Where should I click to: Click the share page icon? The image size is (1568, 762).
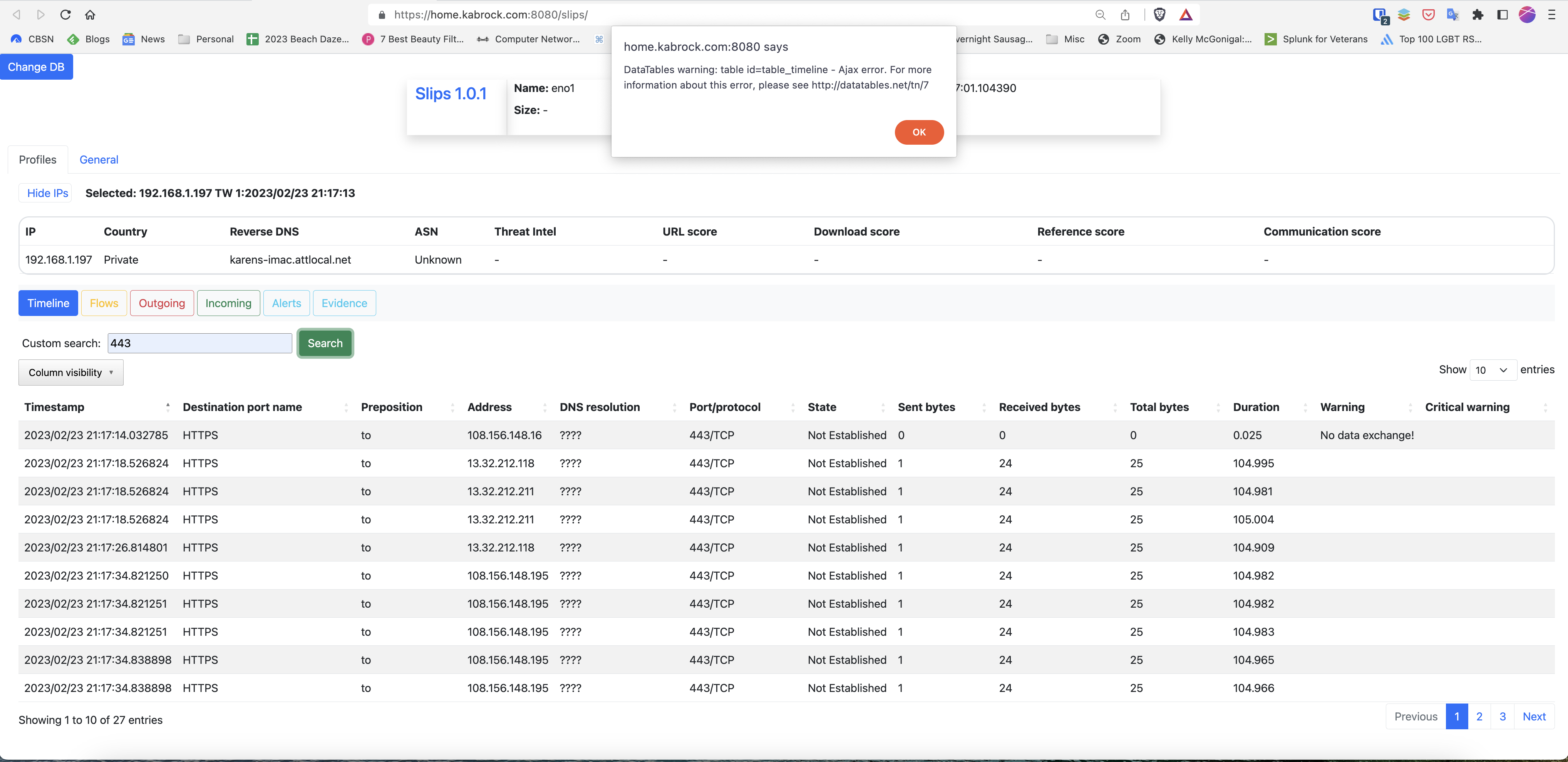pos(1124,14)
